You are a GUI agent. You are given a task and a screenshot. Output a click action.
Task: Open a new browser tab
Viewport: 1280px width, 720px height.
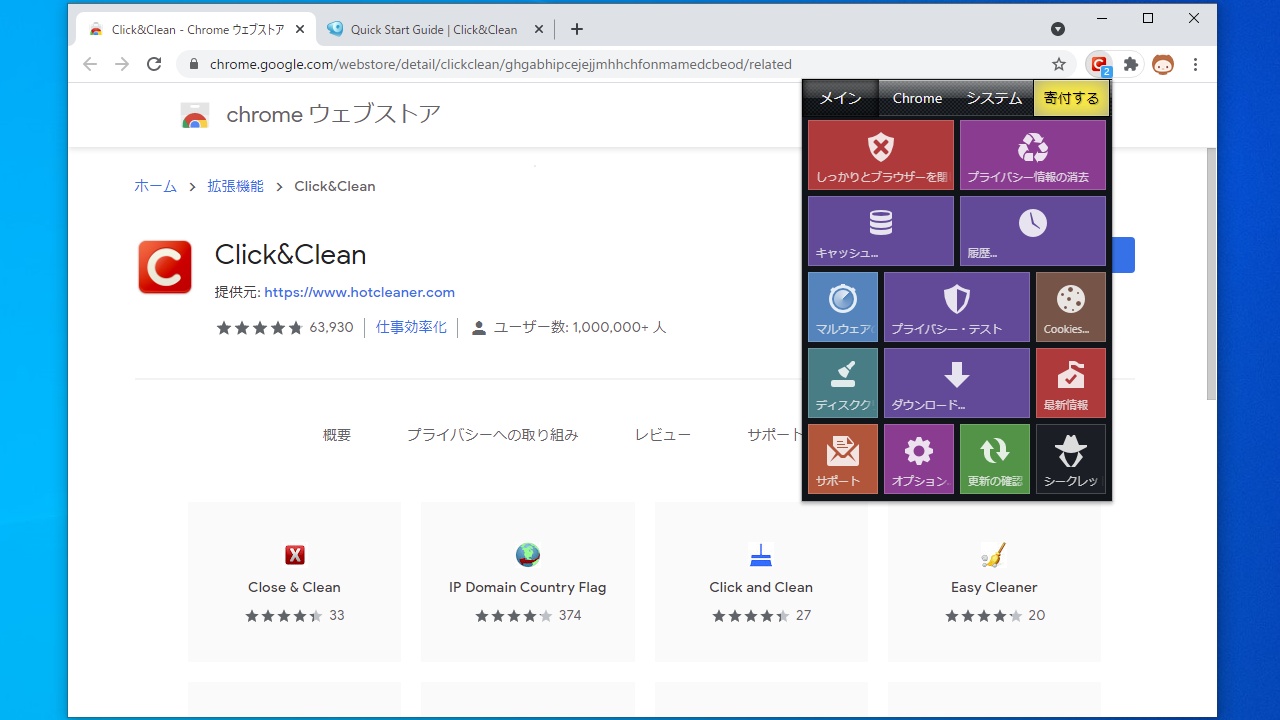(x=576, y=29)
